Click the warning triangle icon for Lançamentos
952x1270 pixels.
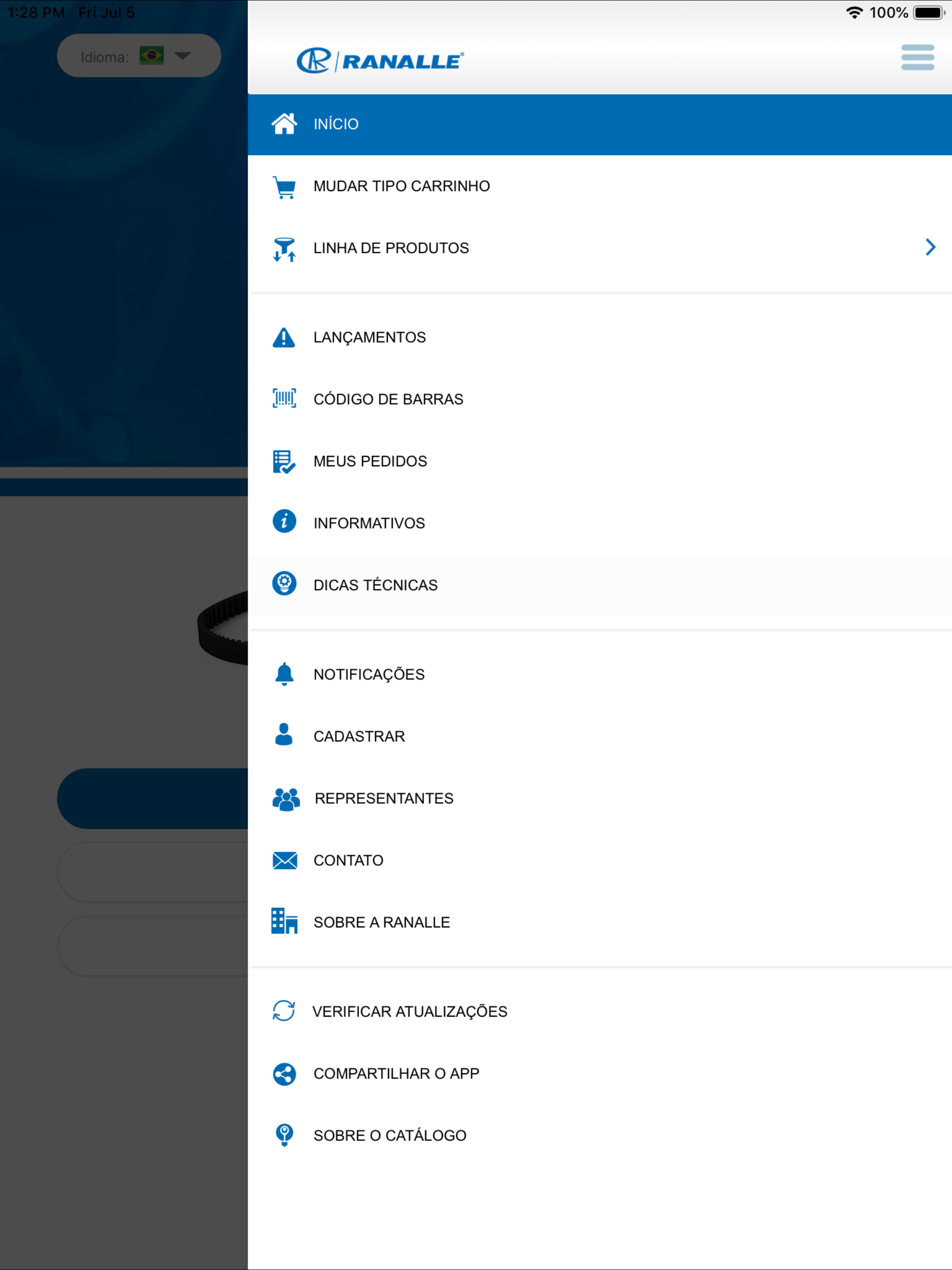(284, 337)
